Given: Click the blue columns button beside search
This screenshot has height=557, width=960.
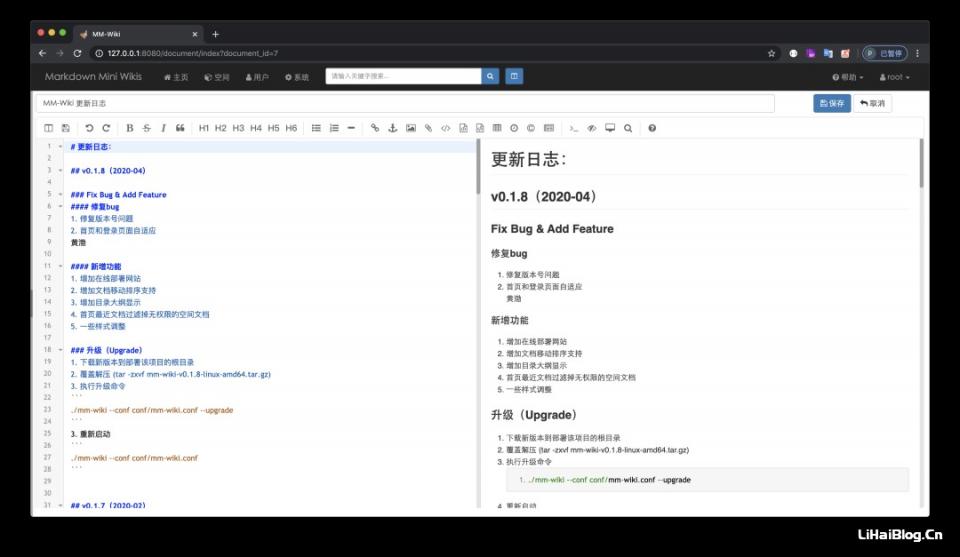Looking at the screenshot, I should [x=514, y=77].
